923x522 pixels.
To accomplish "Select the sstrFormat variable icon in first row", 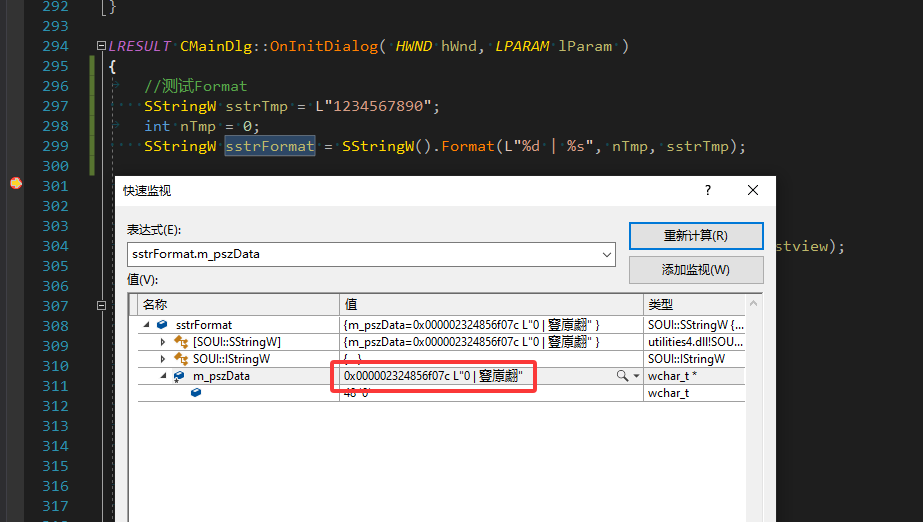I will tap(162, 325).
